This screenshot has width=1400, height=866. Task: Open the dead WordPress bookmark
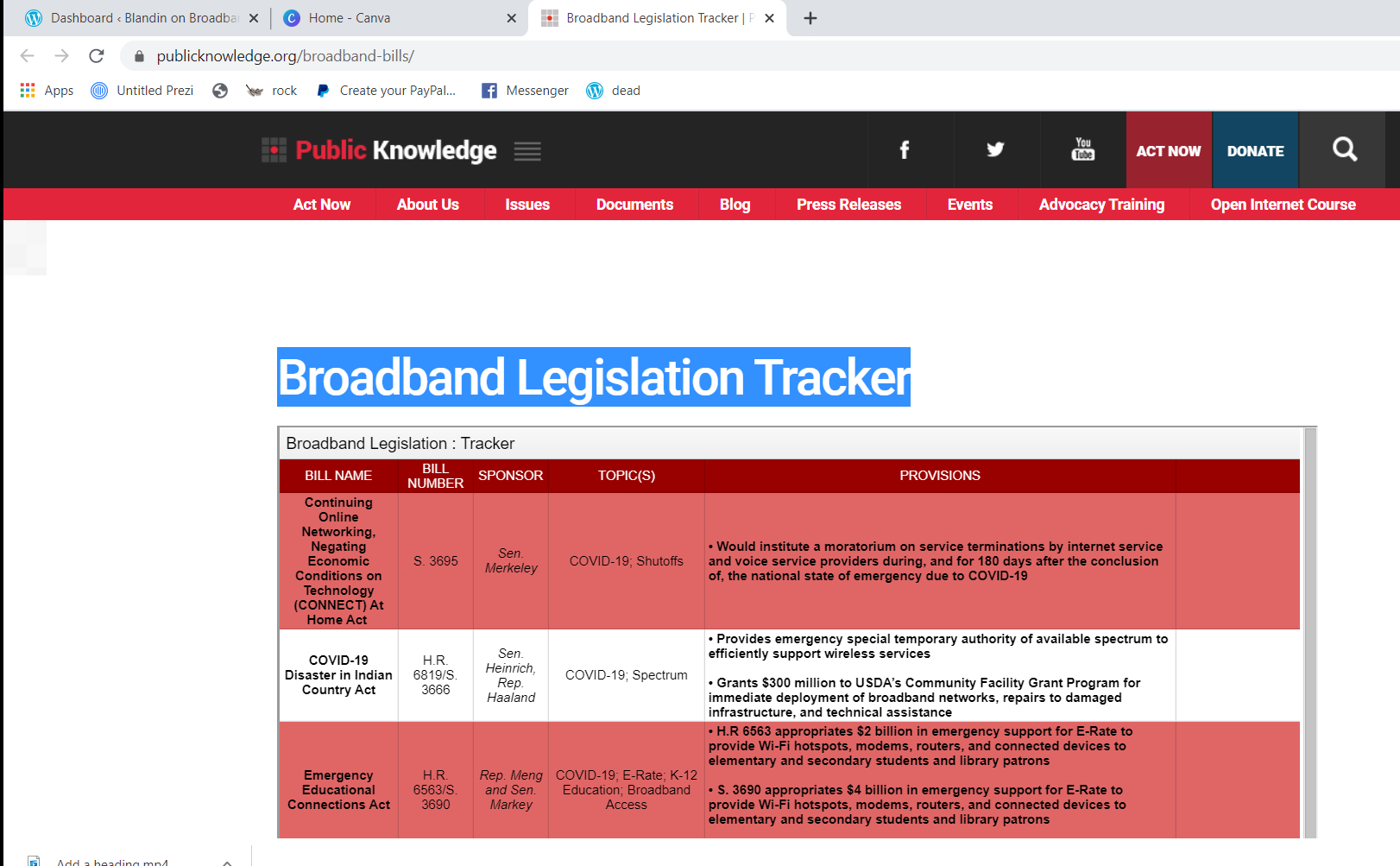coord(614,91)
